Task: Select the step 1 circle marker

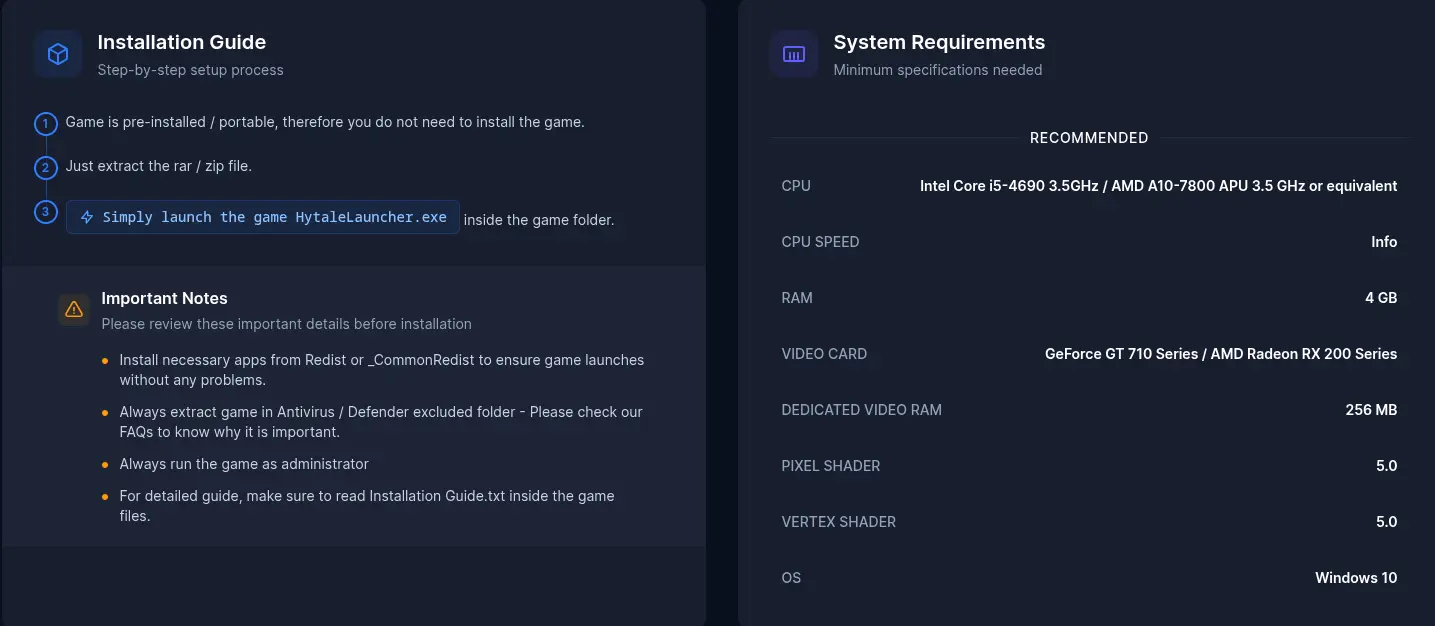Action: point(45,124)
